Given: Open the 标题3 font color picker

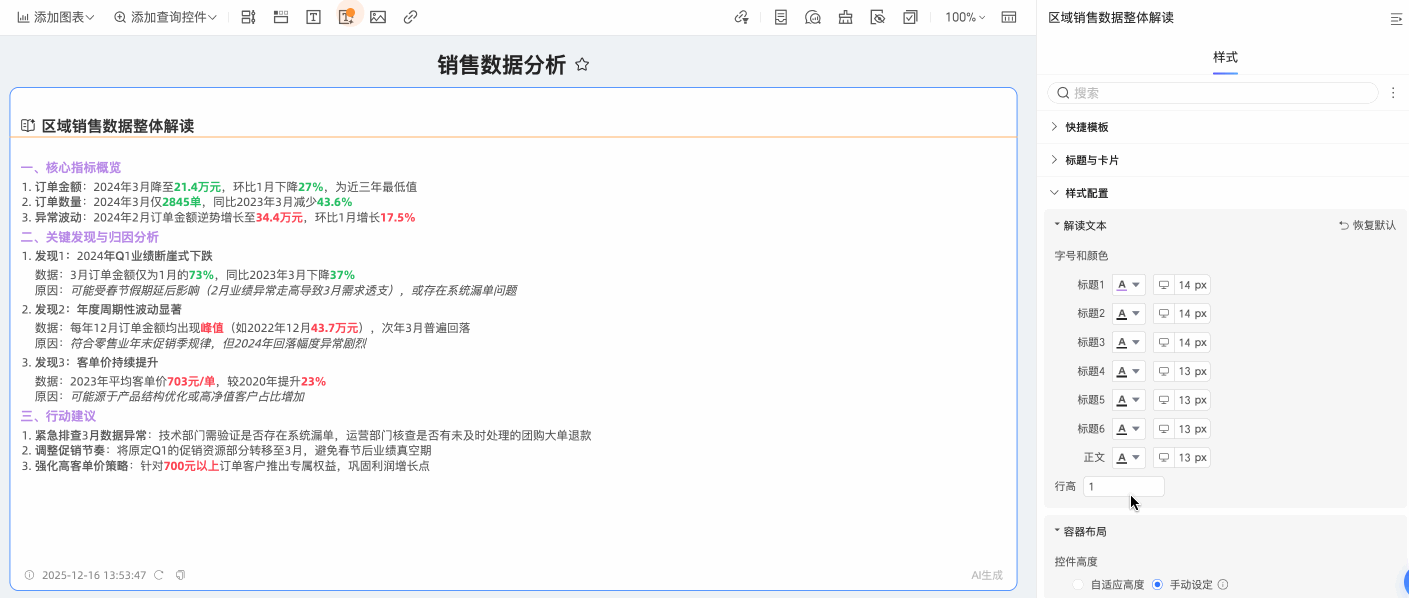Looking at the screenshot, I should [x=1129, y=343].
